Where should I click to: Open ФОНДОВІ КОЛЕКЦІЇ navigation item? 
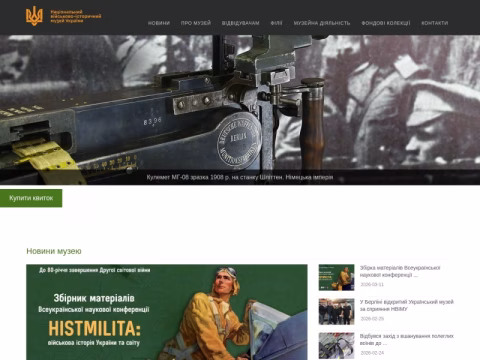point(386,23)
